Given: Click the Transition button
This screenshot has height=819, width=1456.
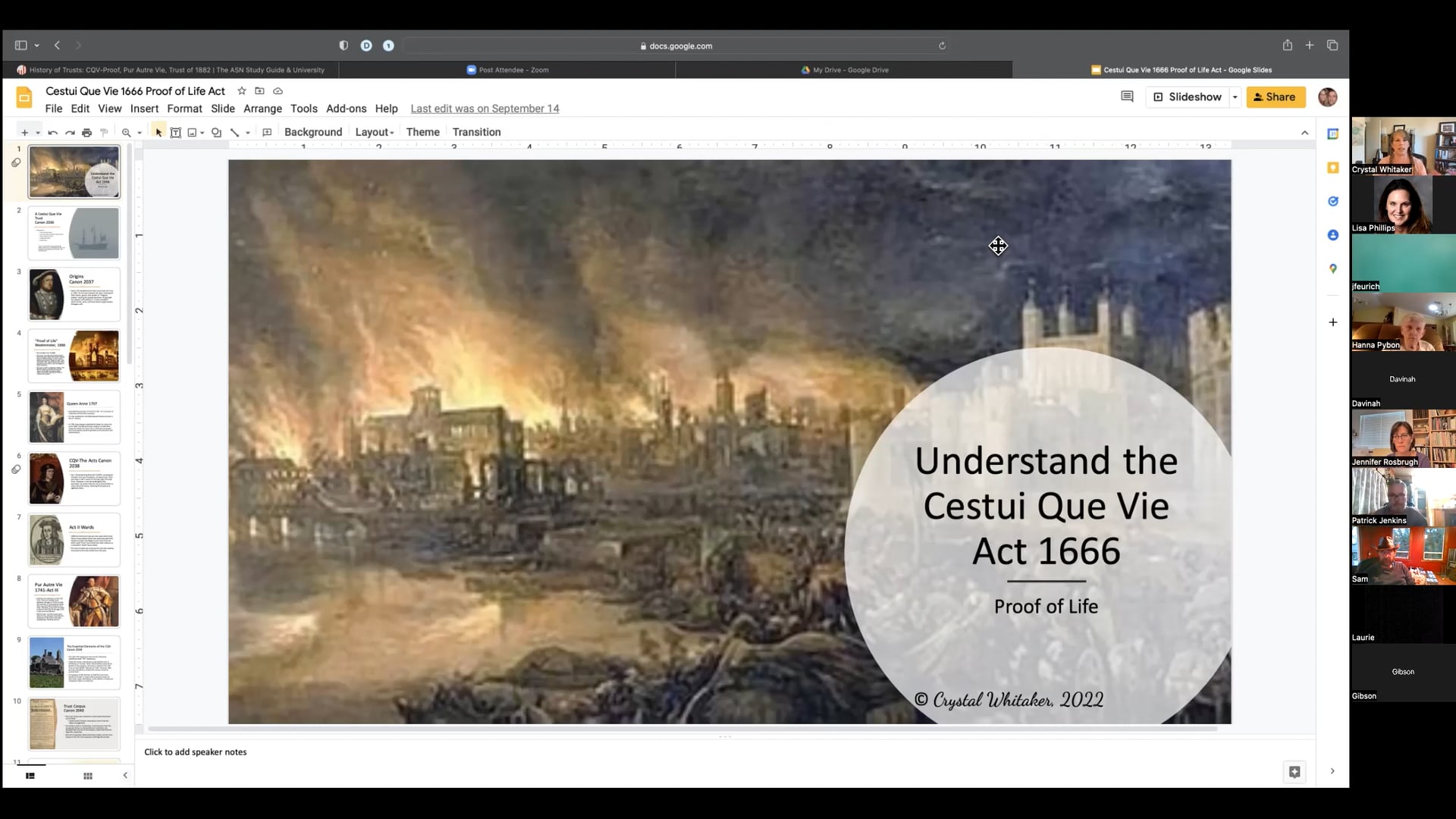Looking at the screenshot, I should (477, 132).
